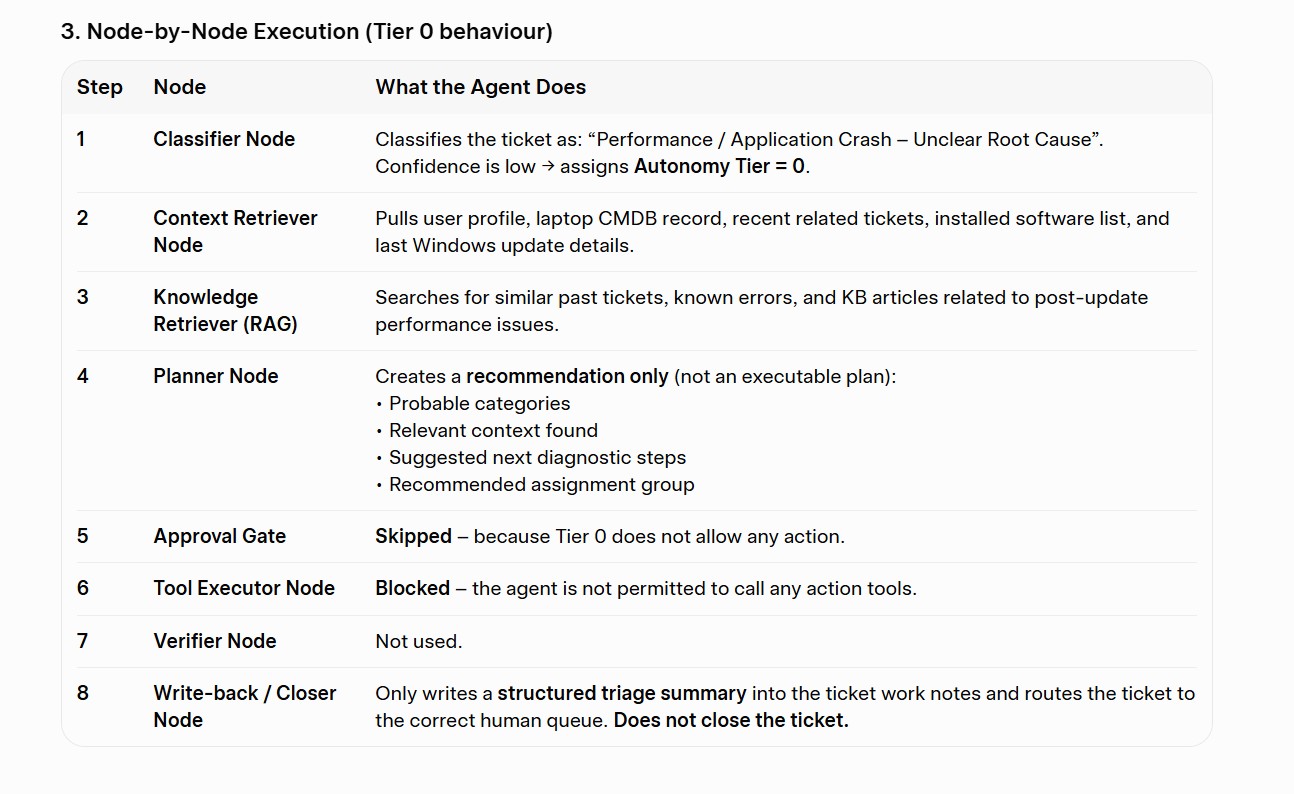Select the 'Node' column header
The width and height of the screenshot is (1294, 794).
(x=180, y=87)
